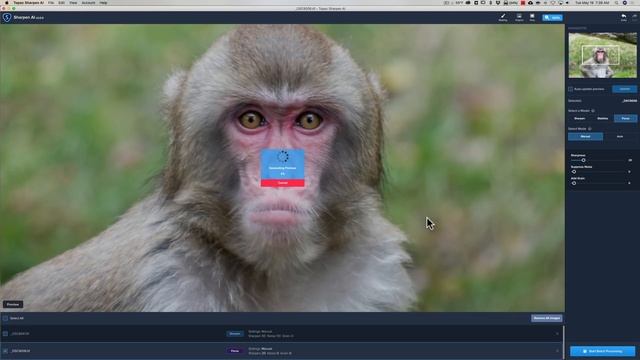This screenshot has height=360, width=640.
Task: Open the Edit menu
Action: pyautogui.click(x=62, y=2)
